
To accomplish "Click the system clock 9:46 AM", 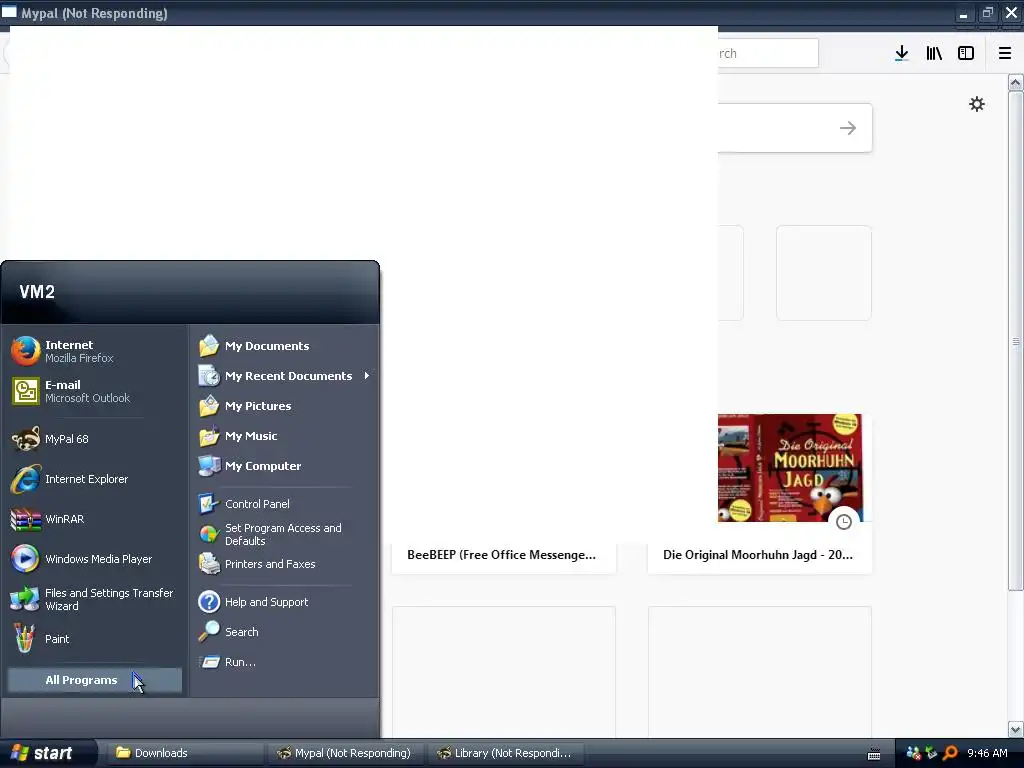I will pos(987,754).
